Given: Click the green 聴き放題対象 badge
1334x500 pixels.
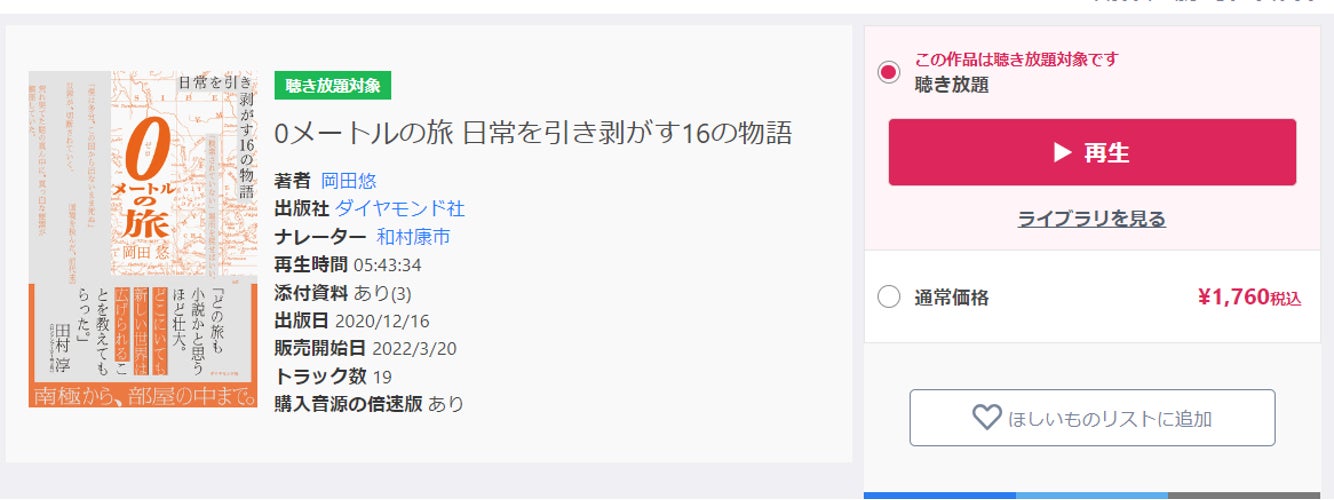Looking at the screenshot, I should 332,86.
